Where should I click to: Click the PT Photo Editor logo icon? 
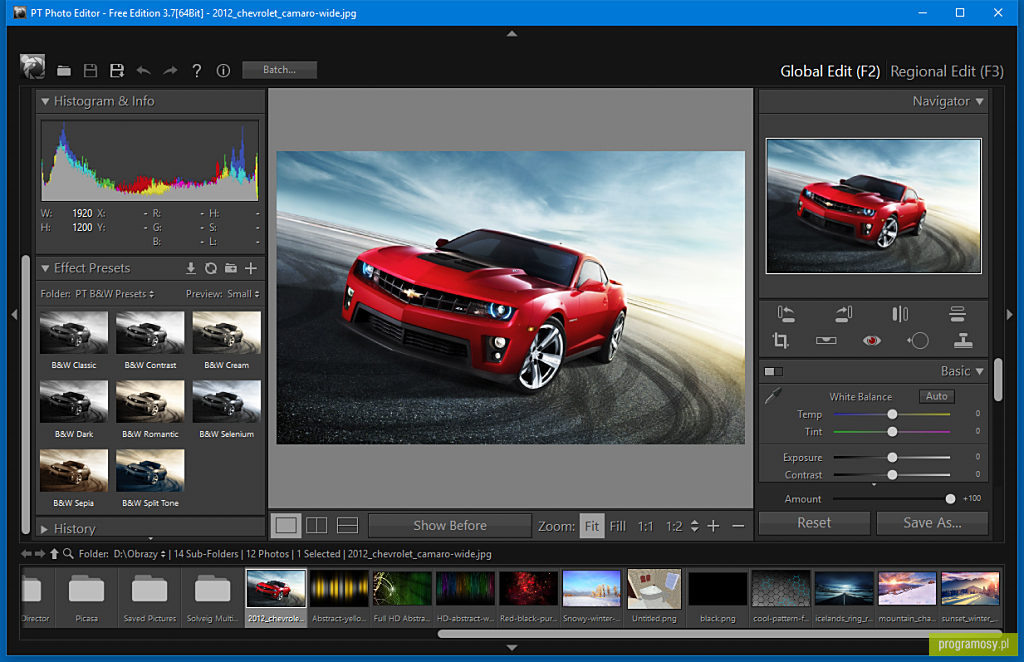click(33, 67)
